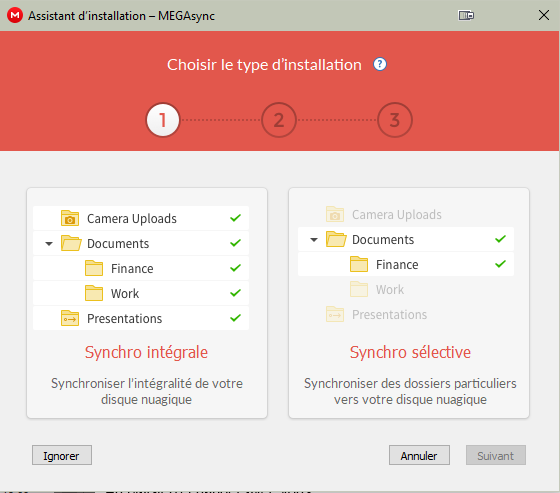Toggle the green checkmark next to Camera Uploads

235,218
